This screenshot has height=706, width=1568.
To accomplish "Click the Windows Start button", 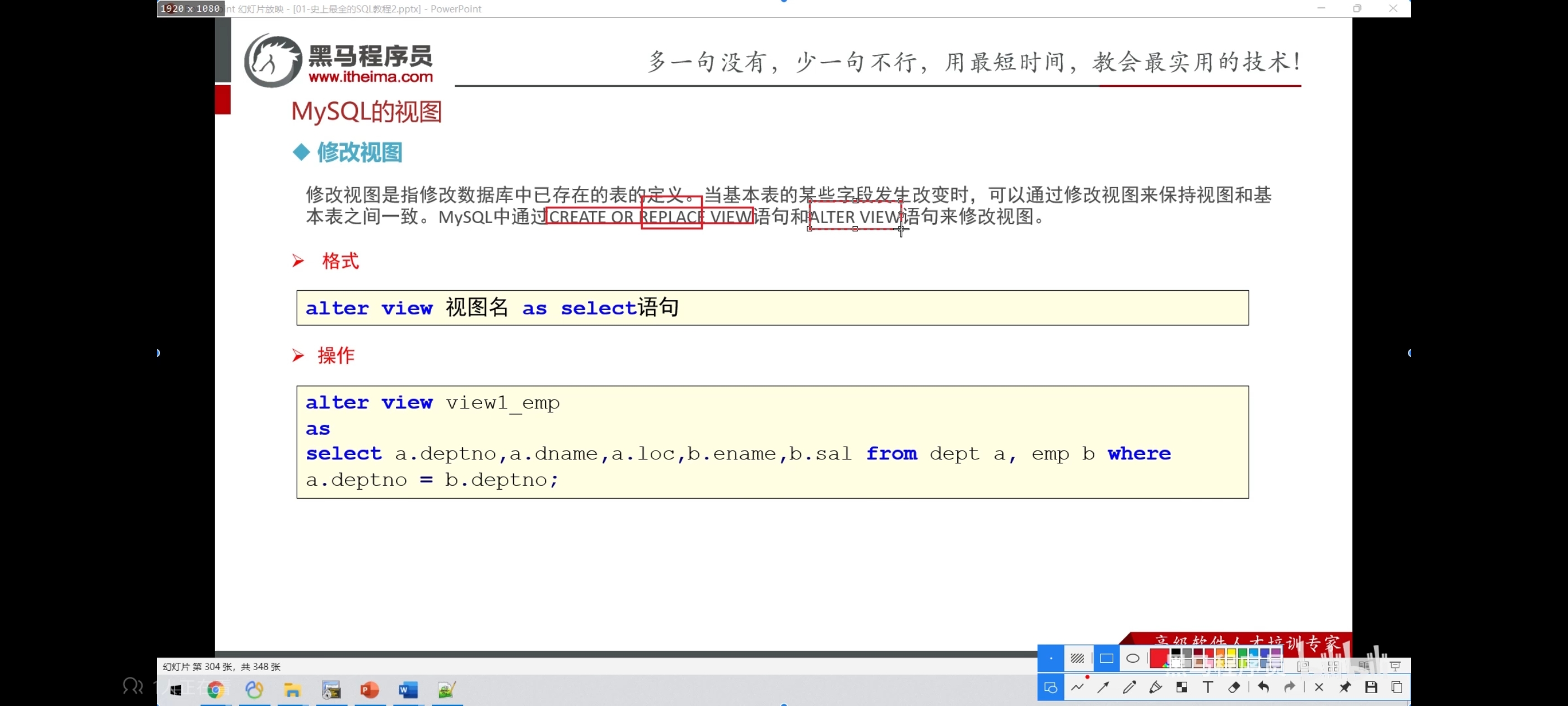I will click(x=176, y=690).
